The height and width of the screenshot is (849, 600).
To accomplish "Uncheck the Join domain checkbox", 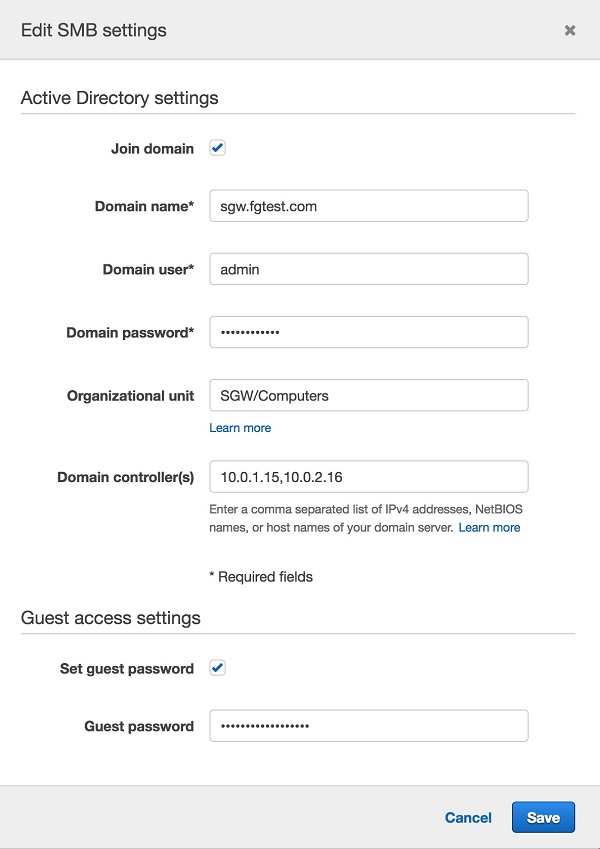I will tap(218, 148).
